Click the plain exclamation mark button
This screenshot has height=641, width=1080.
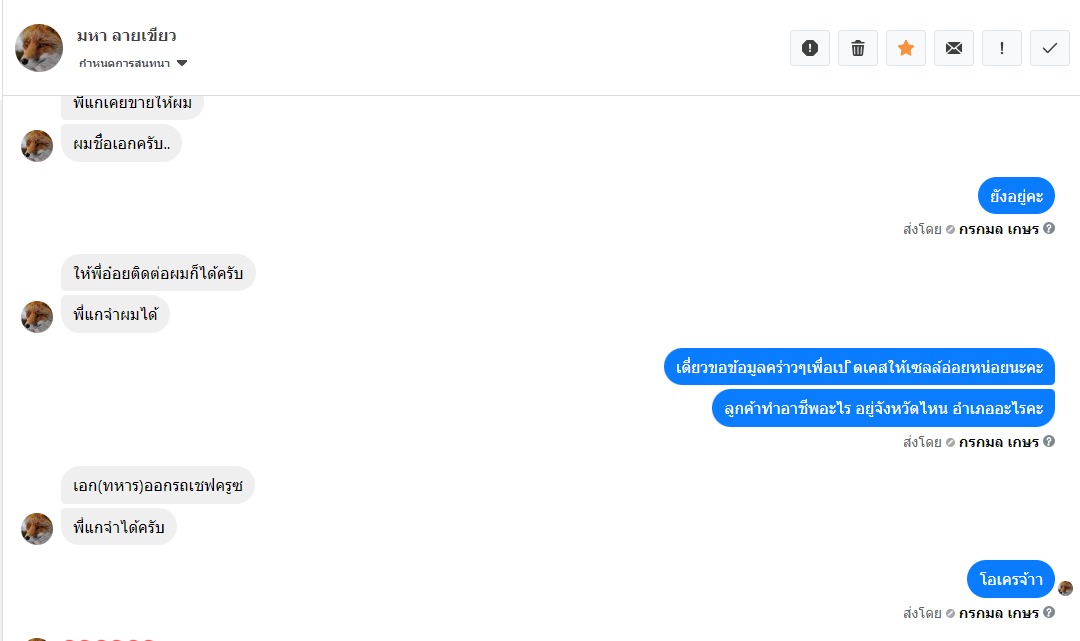point(1002,48)
